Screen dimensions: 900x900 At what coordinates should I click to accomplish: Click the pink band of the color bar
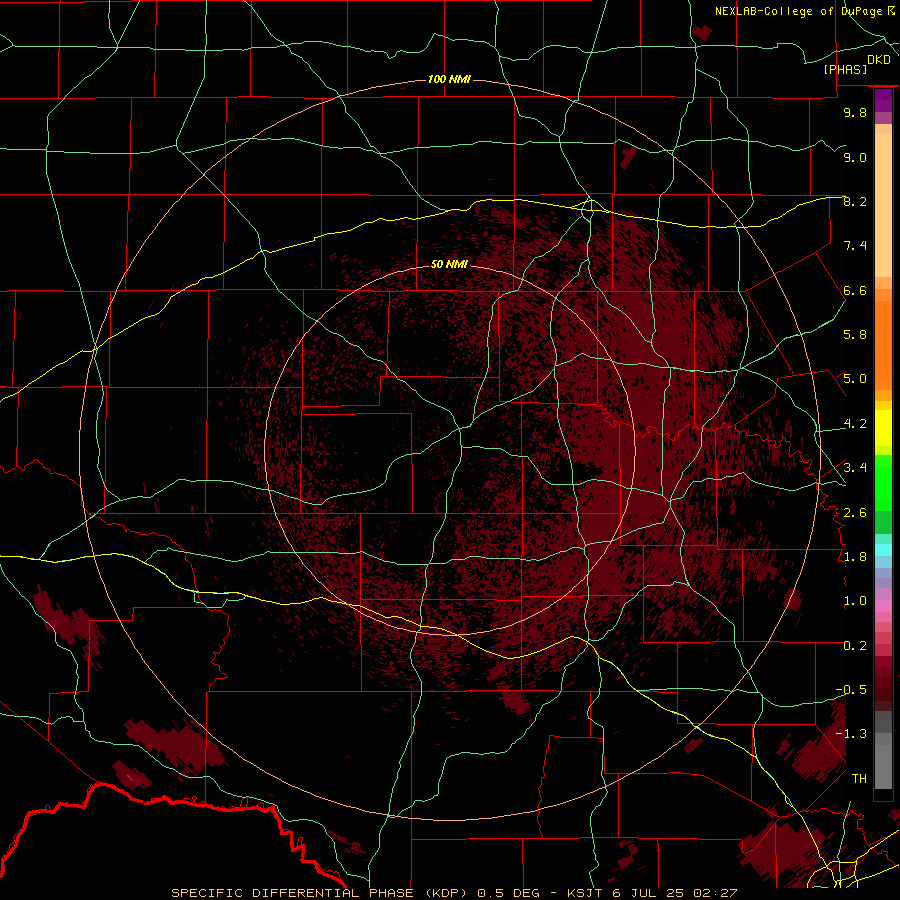[x=883, y=606]
